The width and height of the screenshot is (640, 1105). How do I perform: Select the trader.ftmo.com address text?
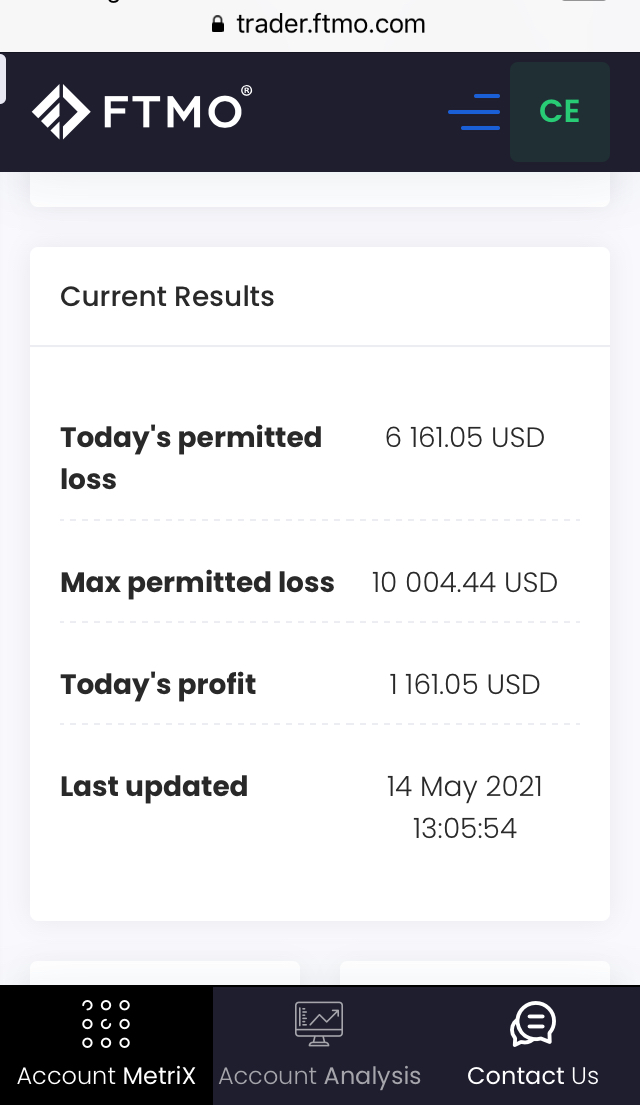[x=331, y=24]
